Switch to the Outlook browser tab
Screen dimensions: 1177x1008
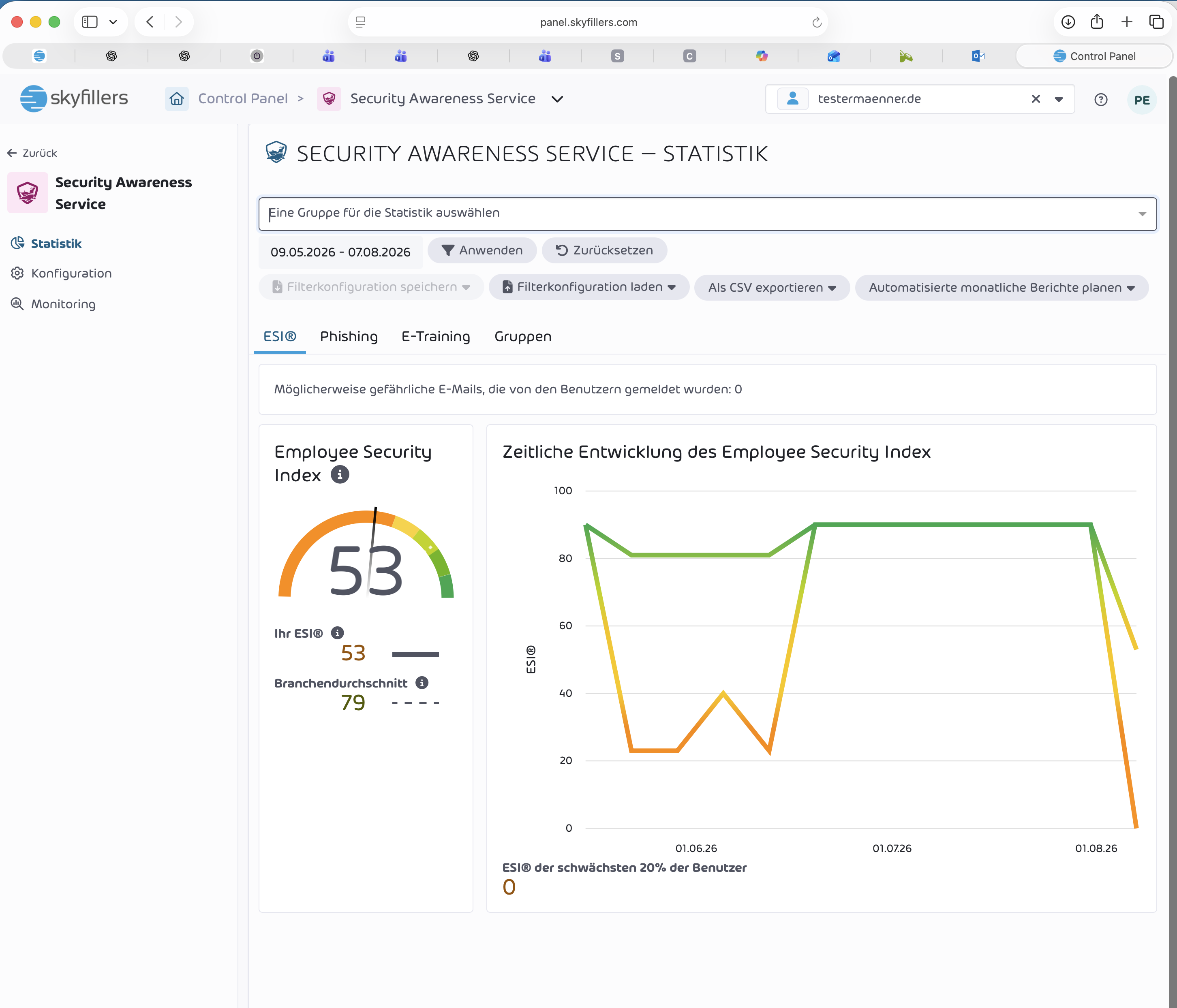pos(978,56)
